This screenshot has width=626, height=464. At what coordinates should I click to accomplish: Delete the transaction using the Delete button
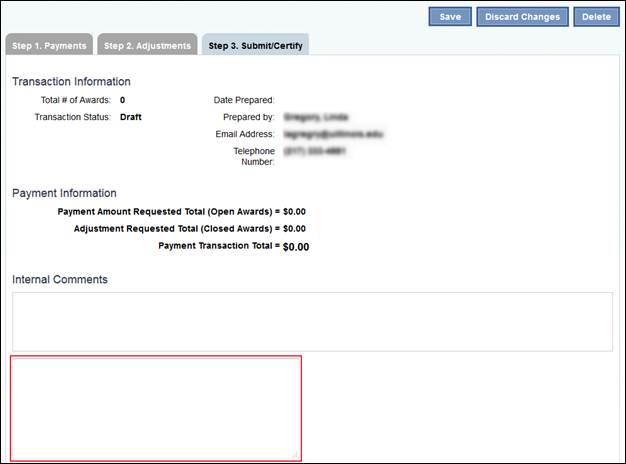(596, 17)
